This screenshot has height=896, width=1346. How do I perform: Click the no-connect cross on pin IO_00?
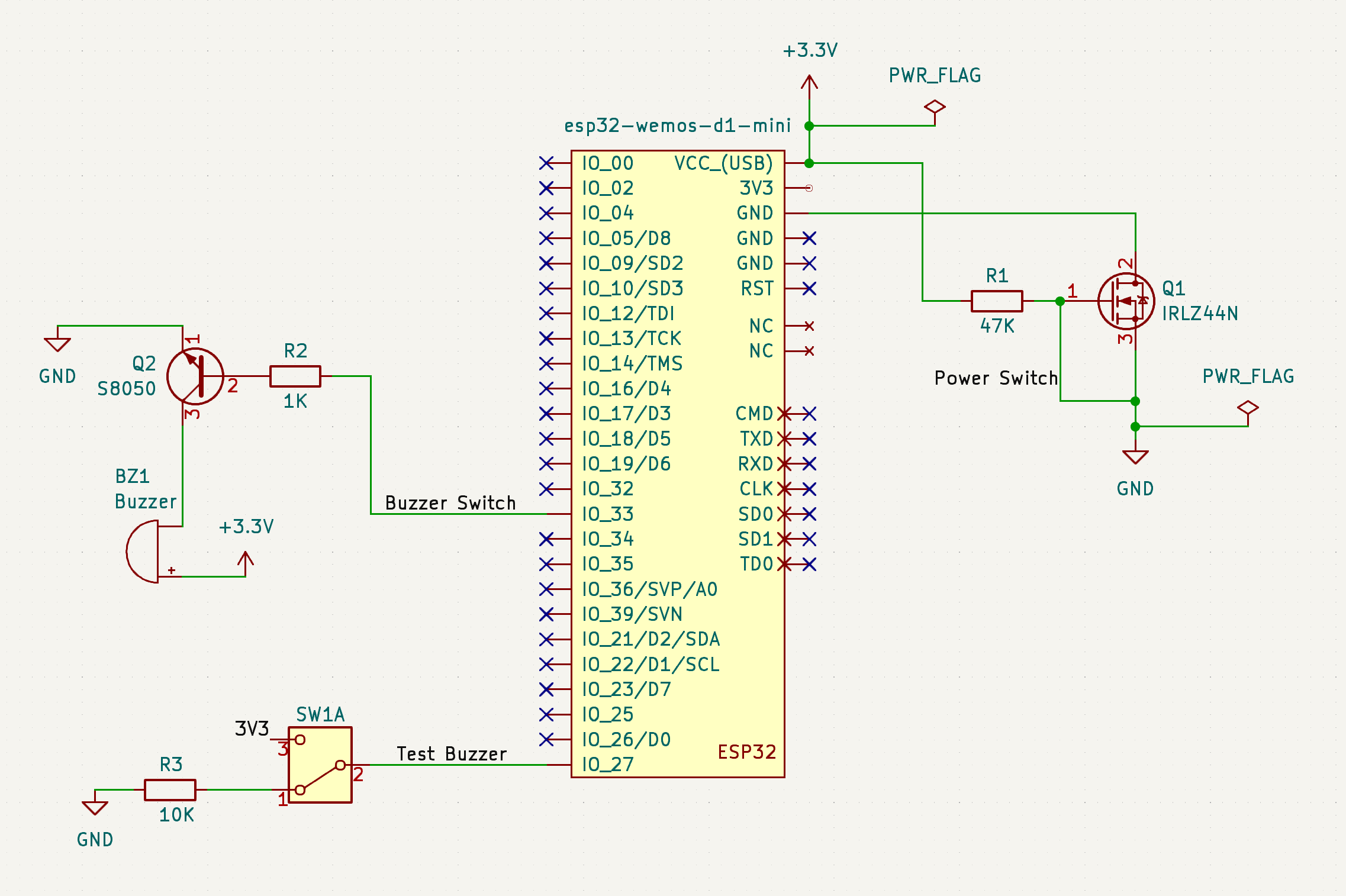[x=548, y=163]
